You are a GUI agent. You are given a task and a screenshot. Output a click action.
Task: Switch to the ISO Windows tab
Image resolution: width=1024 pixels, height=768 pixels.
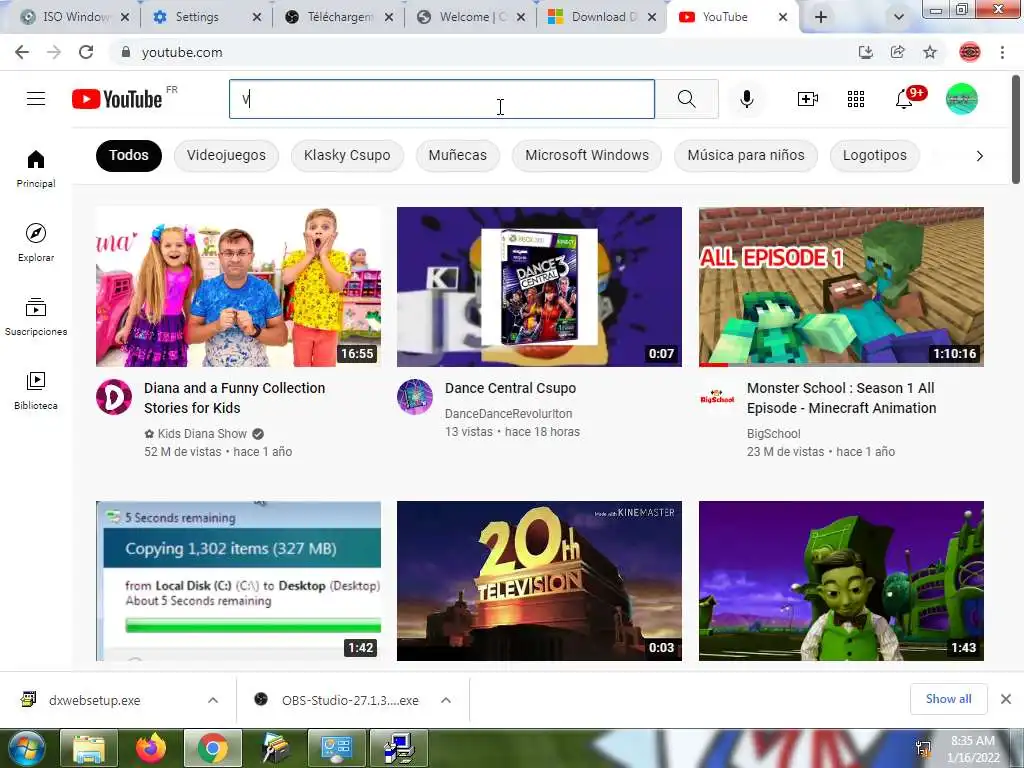click(x=74, y=17)
